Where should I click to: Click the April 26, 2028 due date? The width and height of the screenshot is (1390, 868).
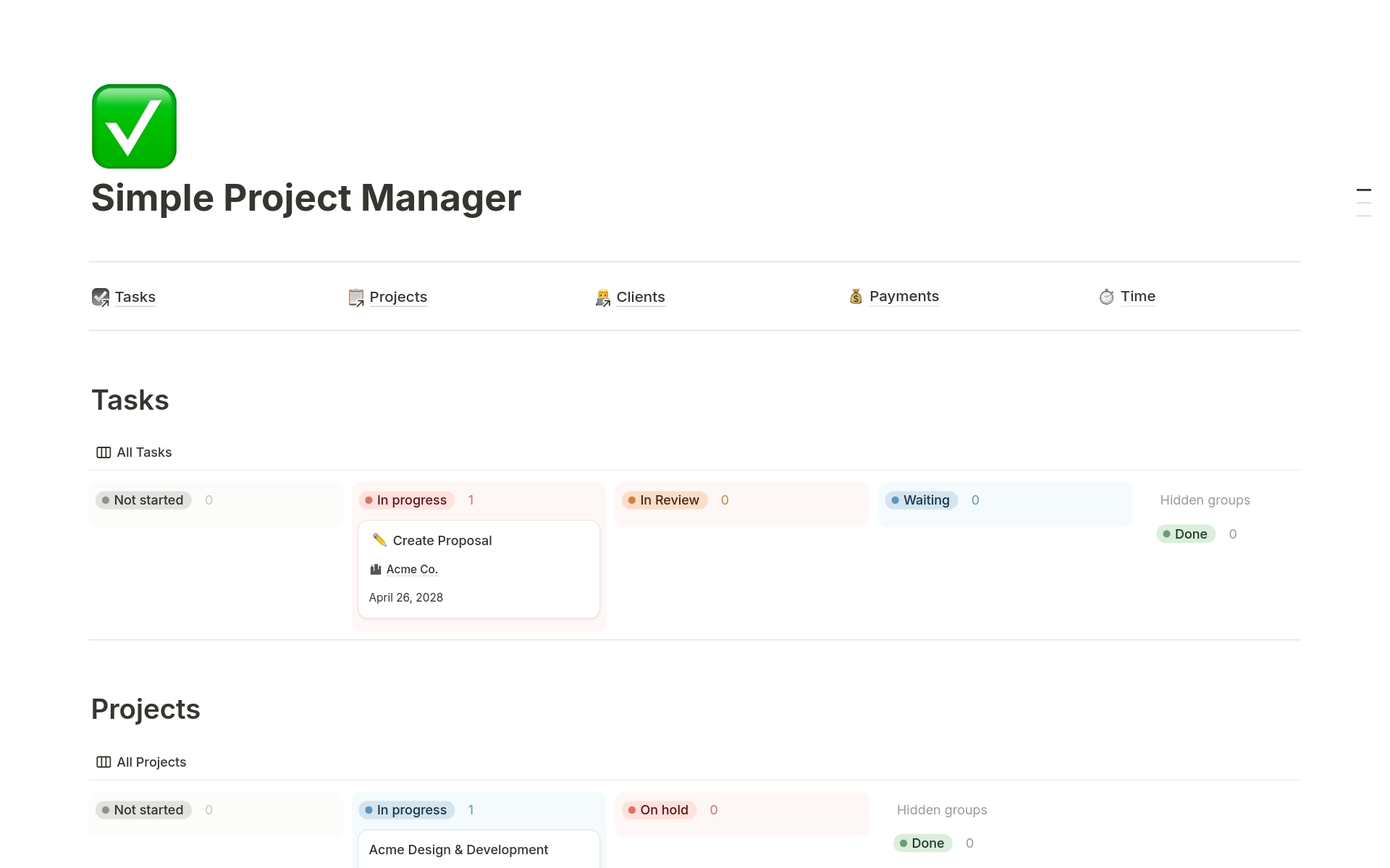click(x=405, y=597)
